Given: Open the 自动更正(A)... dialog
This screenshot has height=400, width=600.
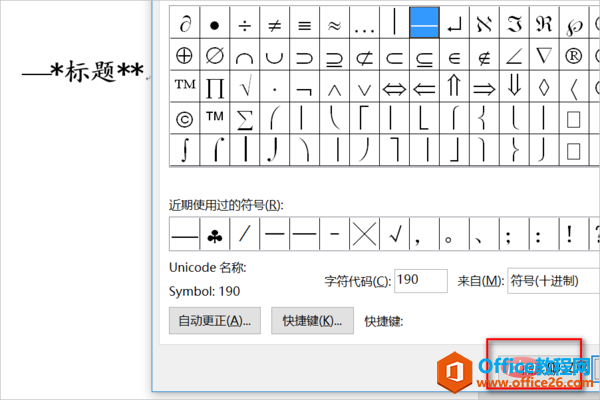Looking at the screenshot, I should [215, 320].
